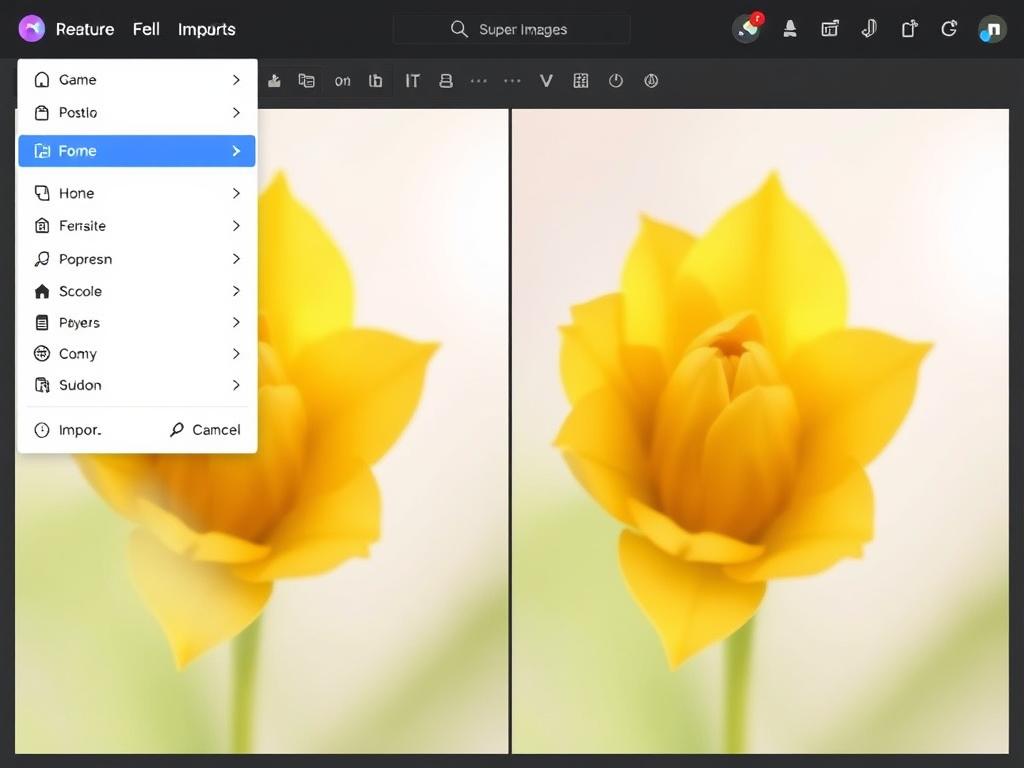Click the grid table icon in the toolbar
This screenshot has width=1024, height=768.
tap(581, 80)
